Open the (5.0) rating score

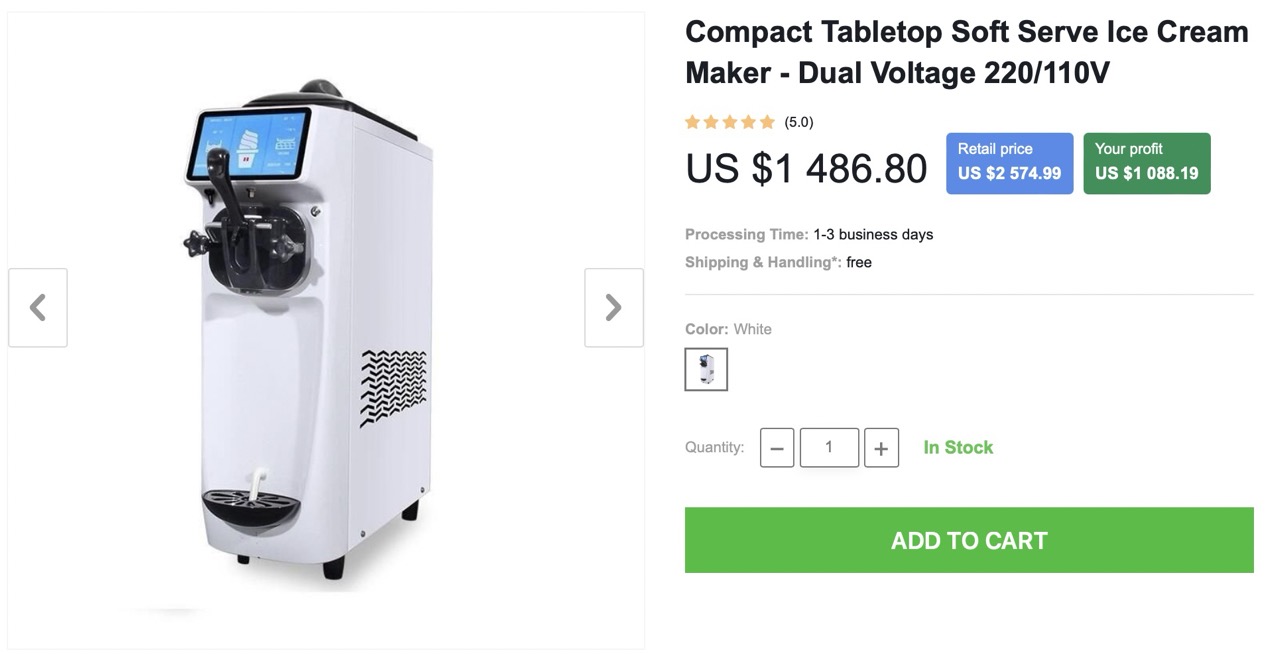(x=798, y=122)
